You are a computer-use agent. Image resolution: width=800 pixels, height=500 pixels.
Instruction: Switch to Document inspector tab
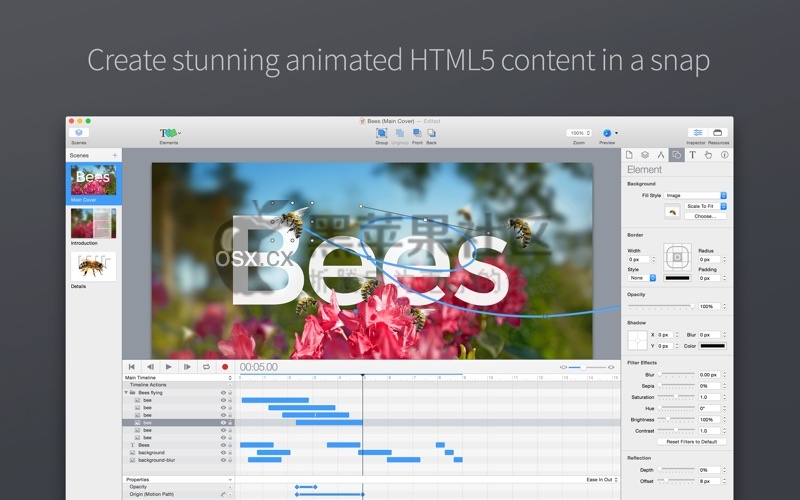(x=629, y=155)
